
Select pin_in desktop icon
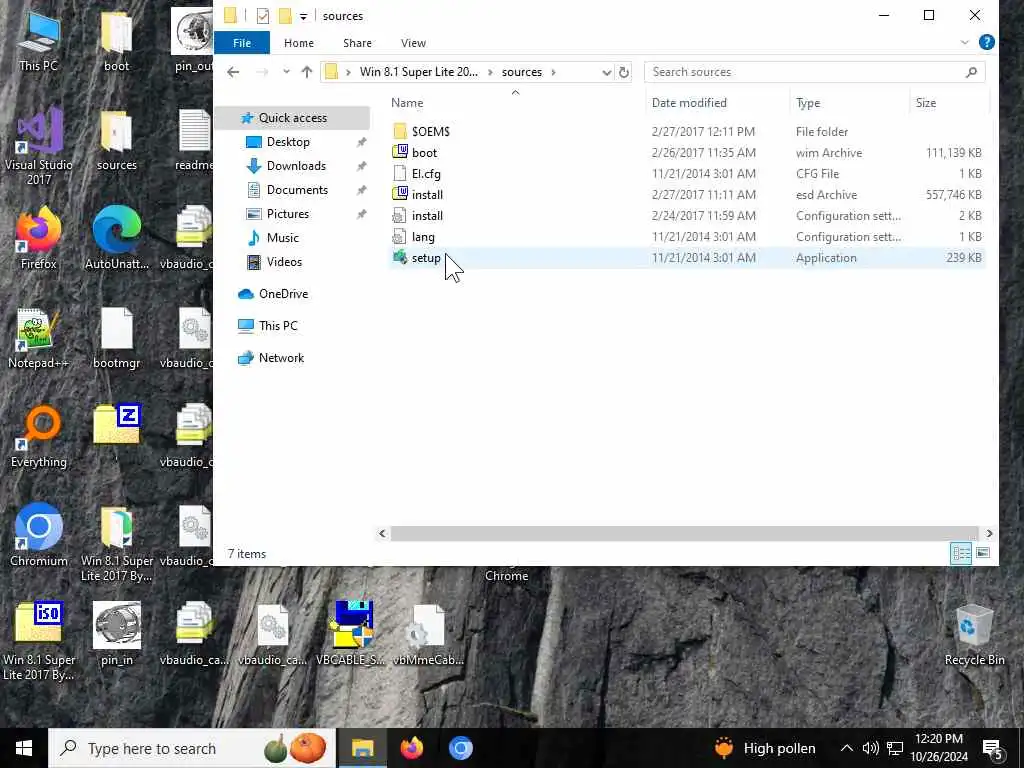pyautogui.click(x=117, y=633)
